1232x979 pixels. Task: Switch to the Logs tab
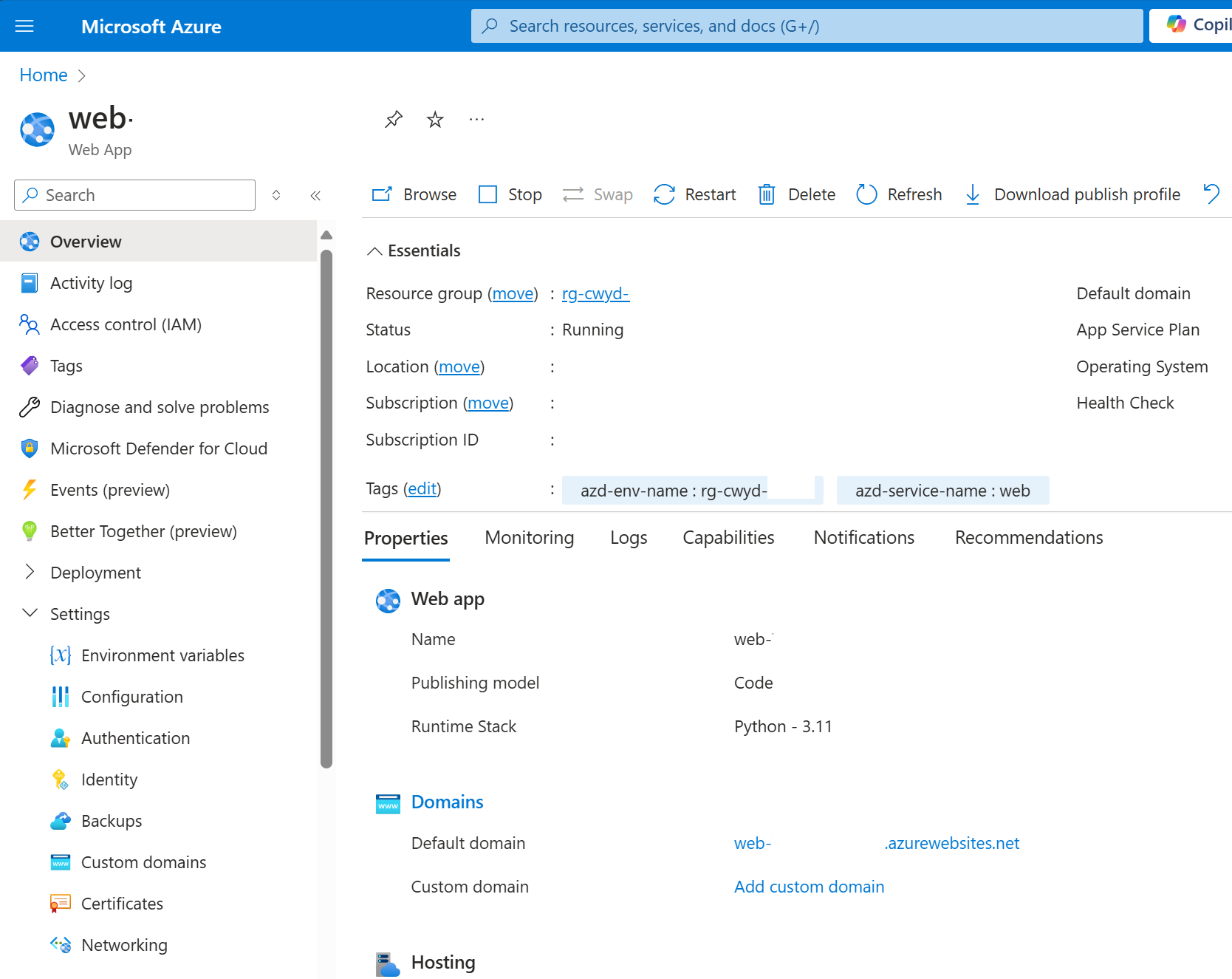[629, 538]
